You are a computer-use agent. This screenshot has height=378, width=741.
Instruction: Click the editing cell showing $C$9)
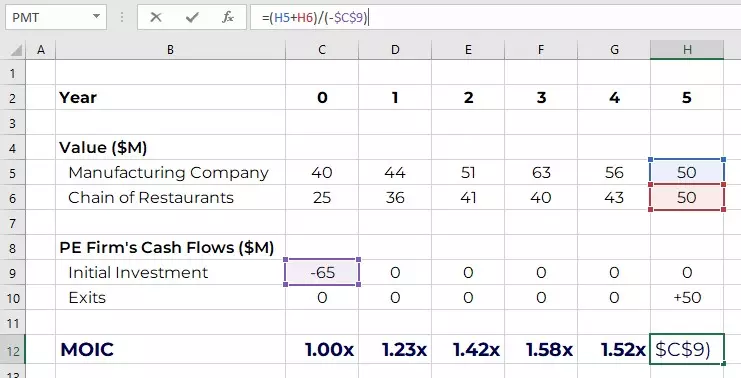[687, 350]
